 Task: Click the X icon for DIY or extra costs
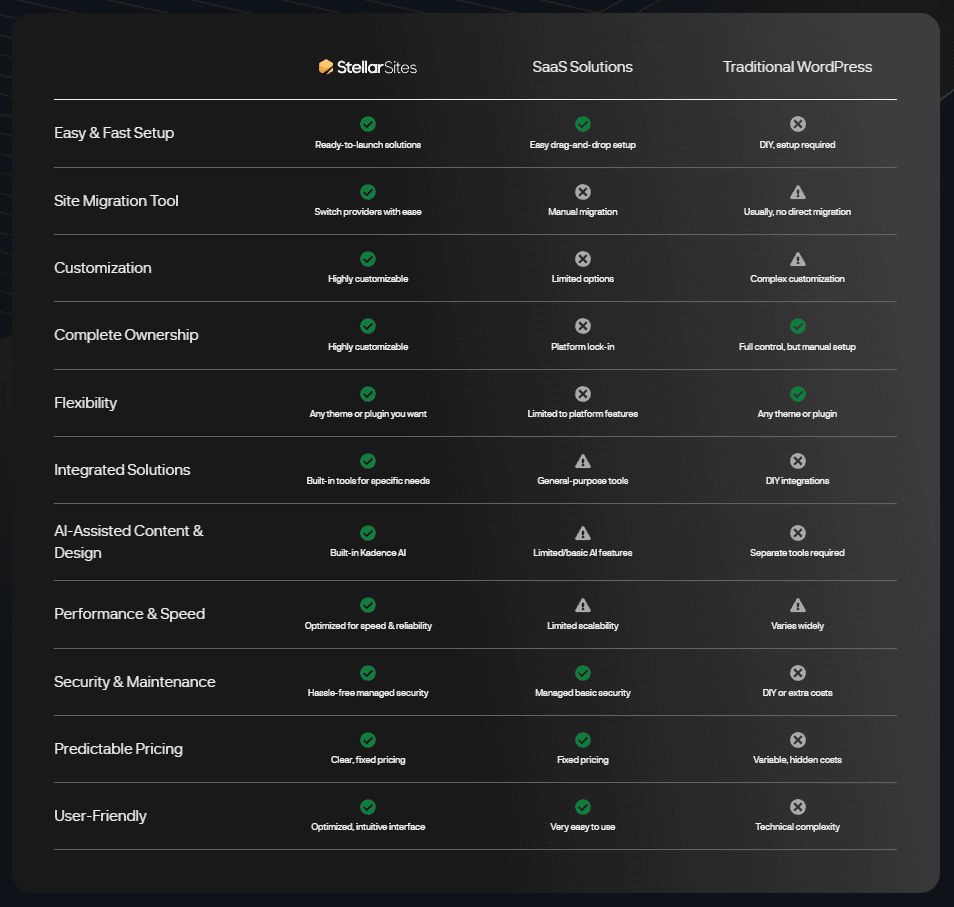[797, 672]
